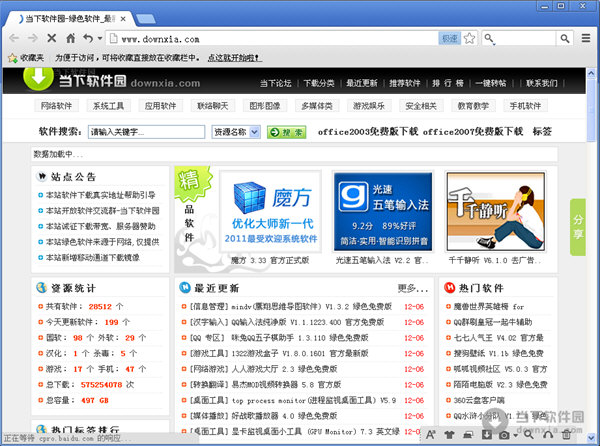Image resolution: width=600 pixels, height=446 pixels.
Task: Open 下载分类 in site navigation
Action: pyautogui.click(x=319, y=83)
